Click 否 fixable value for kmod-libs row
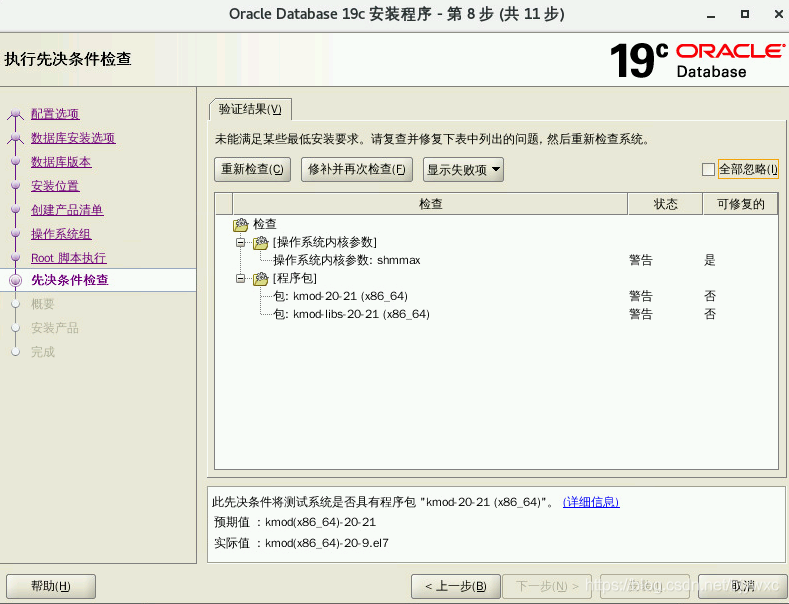Screen dimensions: 789x604 click(x=709, y=314)
